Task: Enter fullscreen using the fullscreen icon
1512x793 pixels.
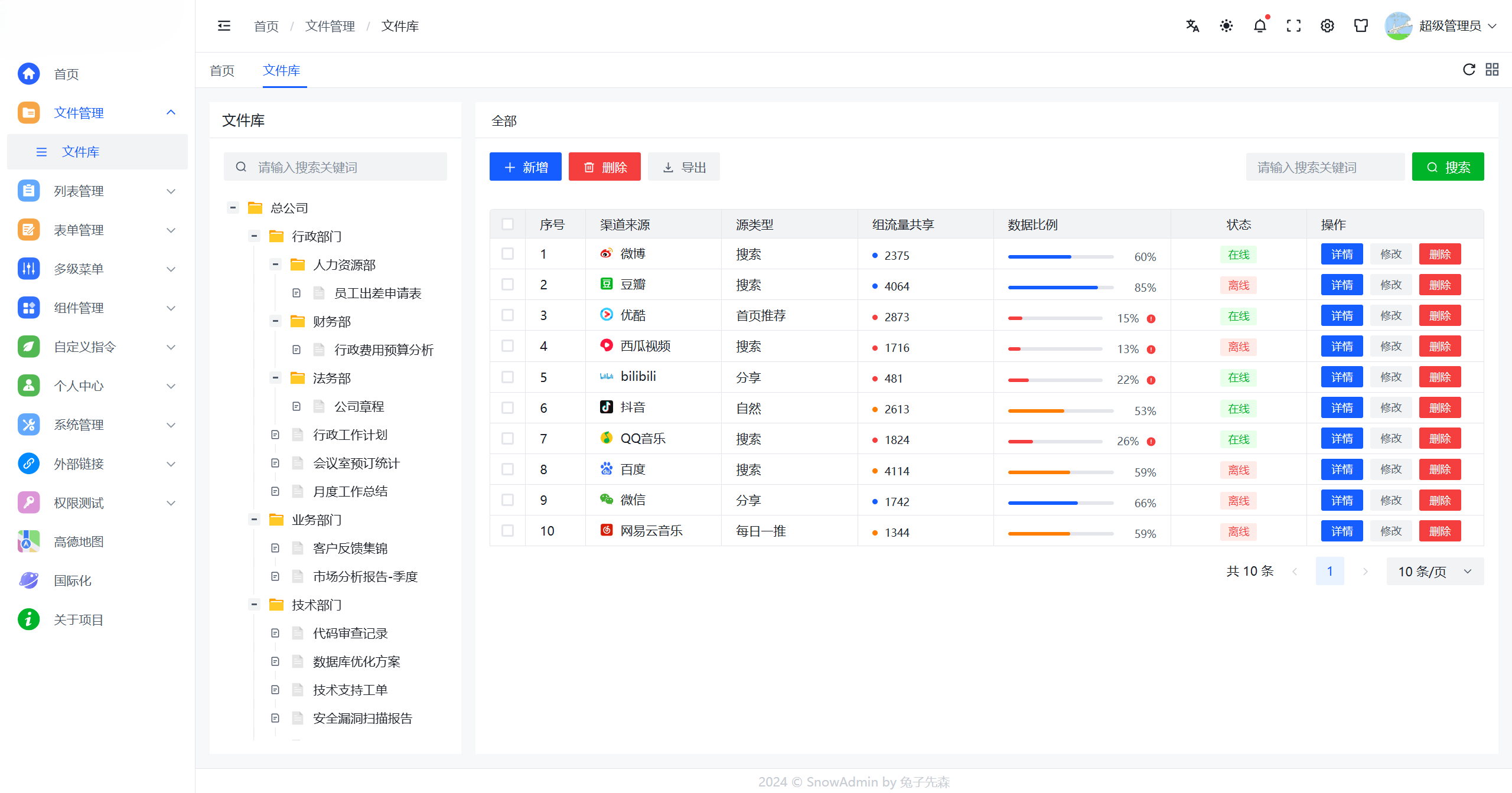Action: pos(1293,25)
